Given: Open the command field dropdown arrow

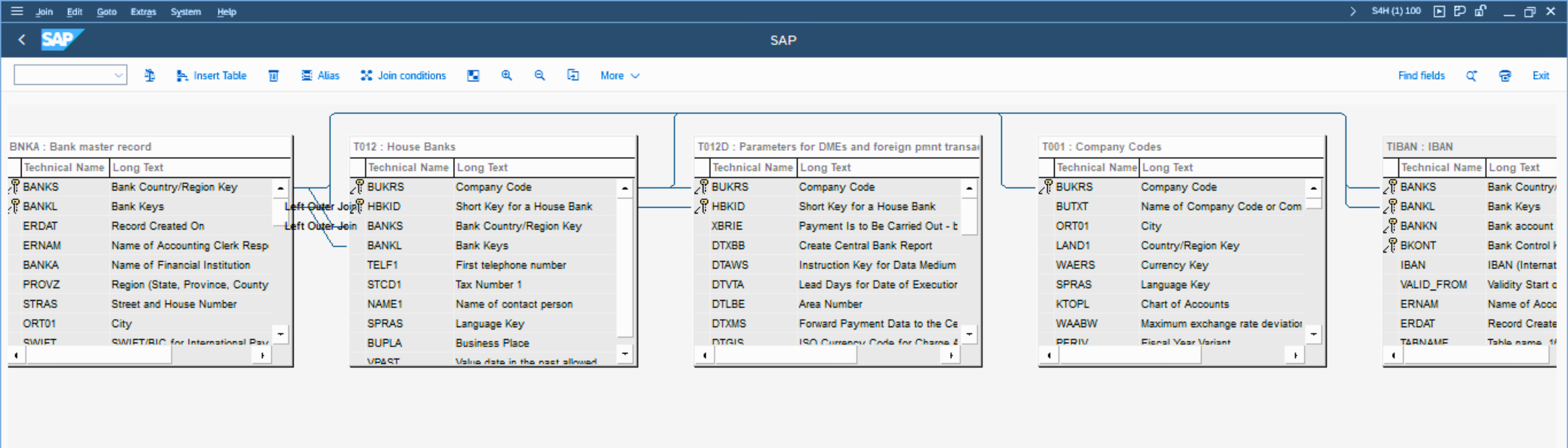Looking at the screenshot, I should coord(118,75).
